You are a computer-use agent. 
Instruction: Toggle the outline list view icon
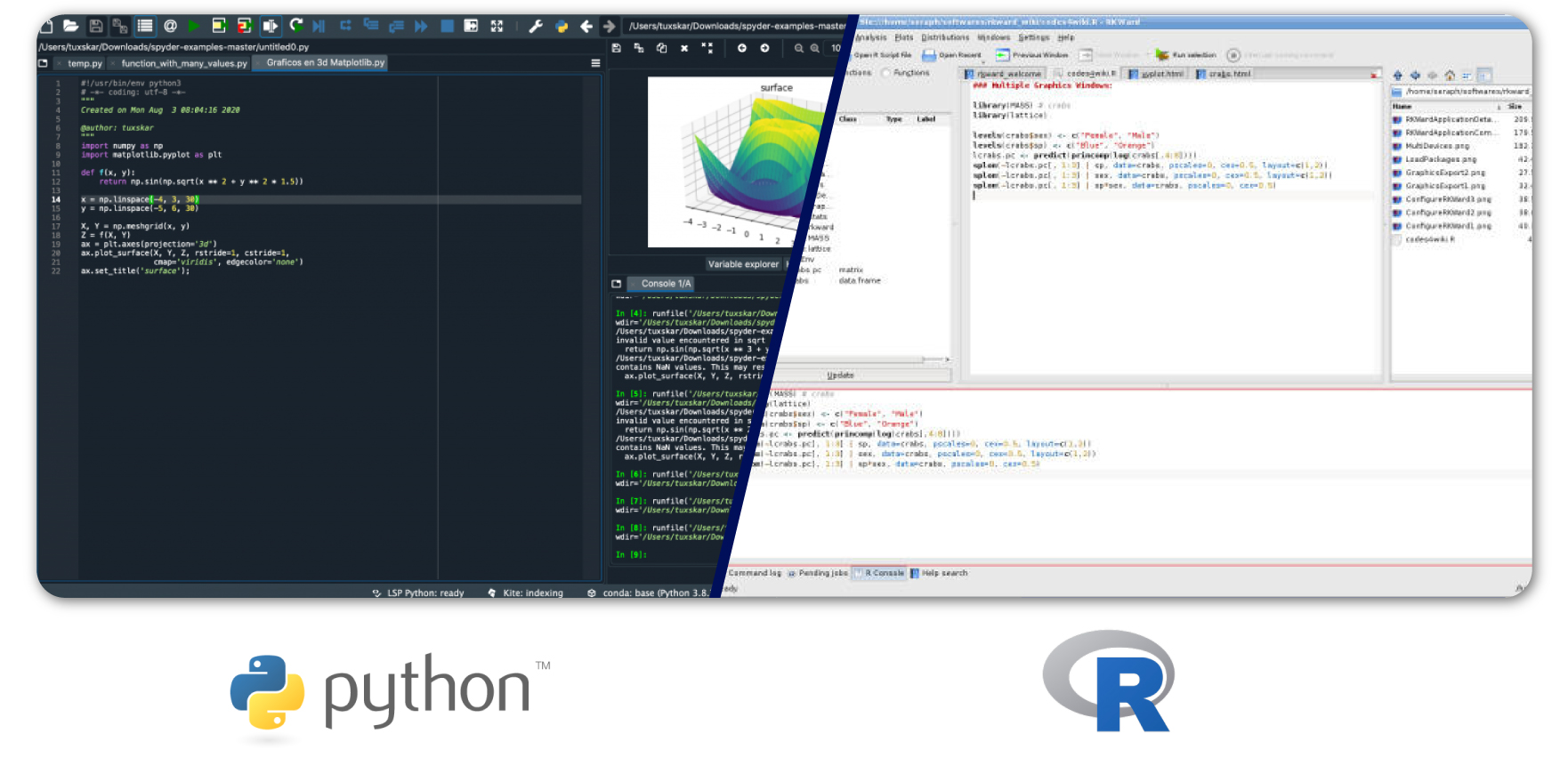[x=145, y=26]
